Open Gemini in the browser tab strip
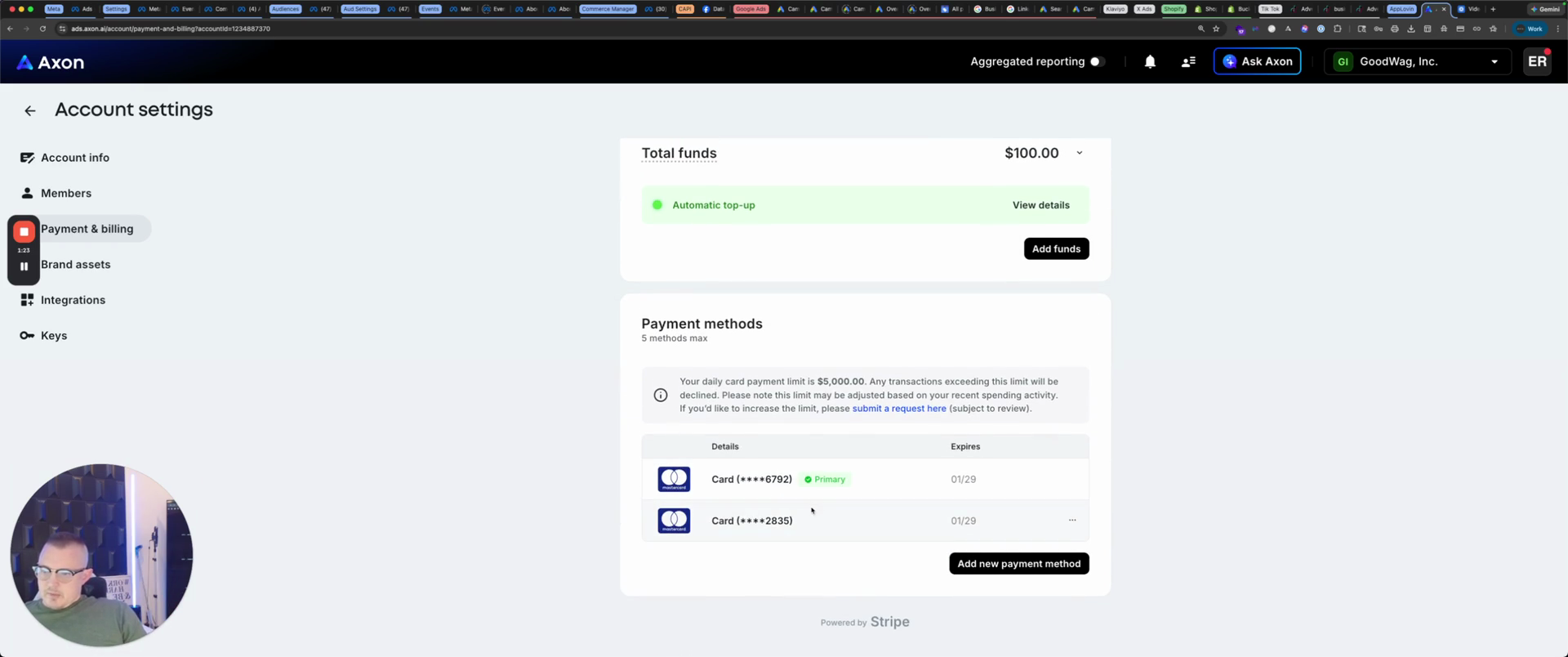 click(1544, 9)
